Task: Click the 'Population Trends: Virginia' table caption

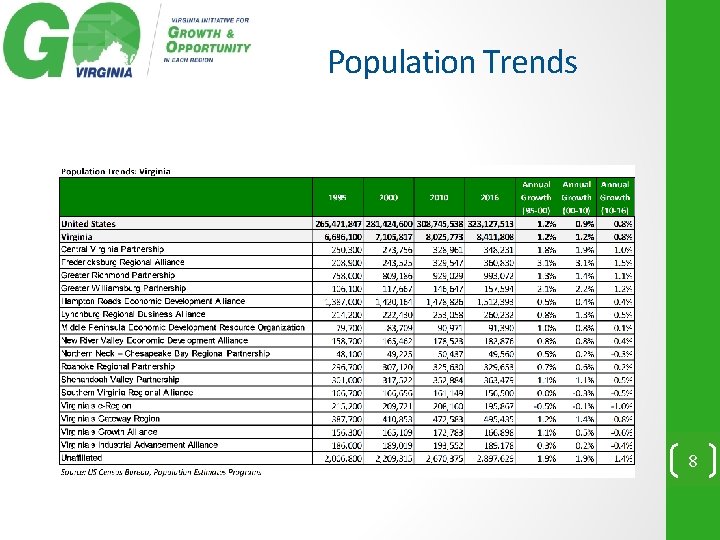Action: [116, 171]
